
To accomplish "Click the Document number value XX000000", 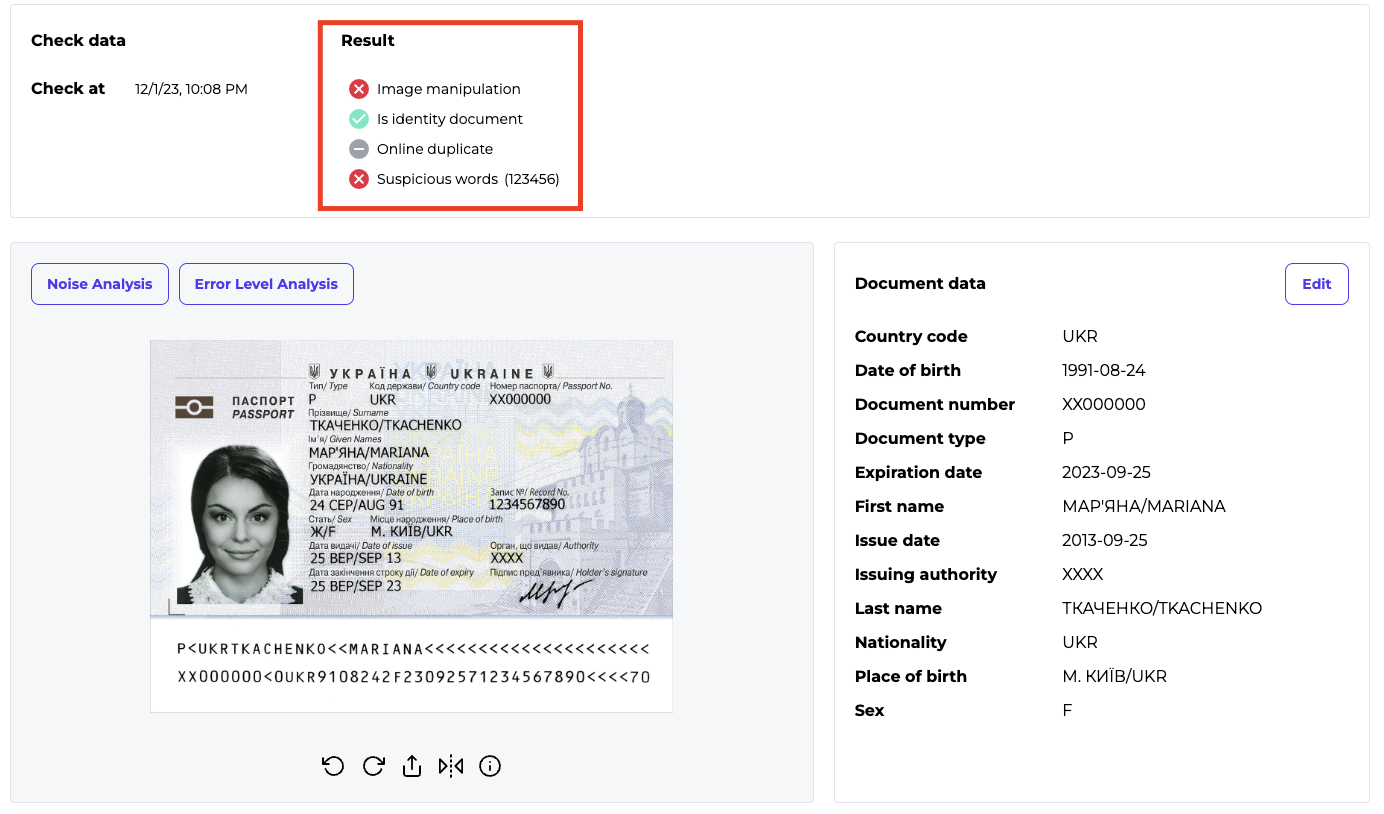I will [1103, 405].
